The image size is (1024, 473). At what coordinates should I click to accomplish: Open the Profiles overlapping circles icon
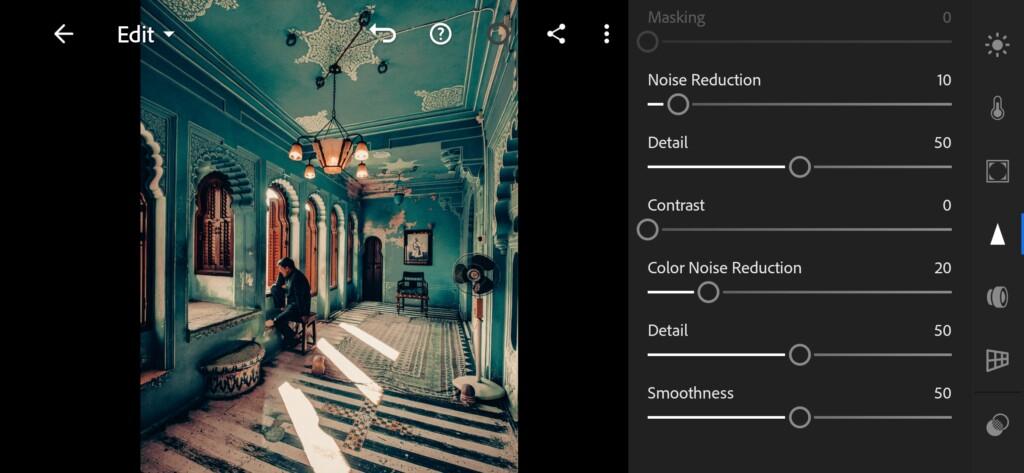pyautogui.click(x=997, y=425)
